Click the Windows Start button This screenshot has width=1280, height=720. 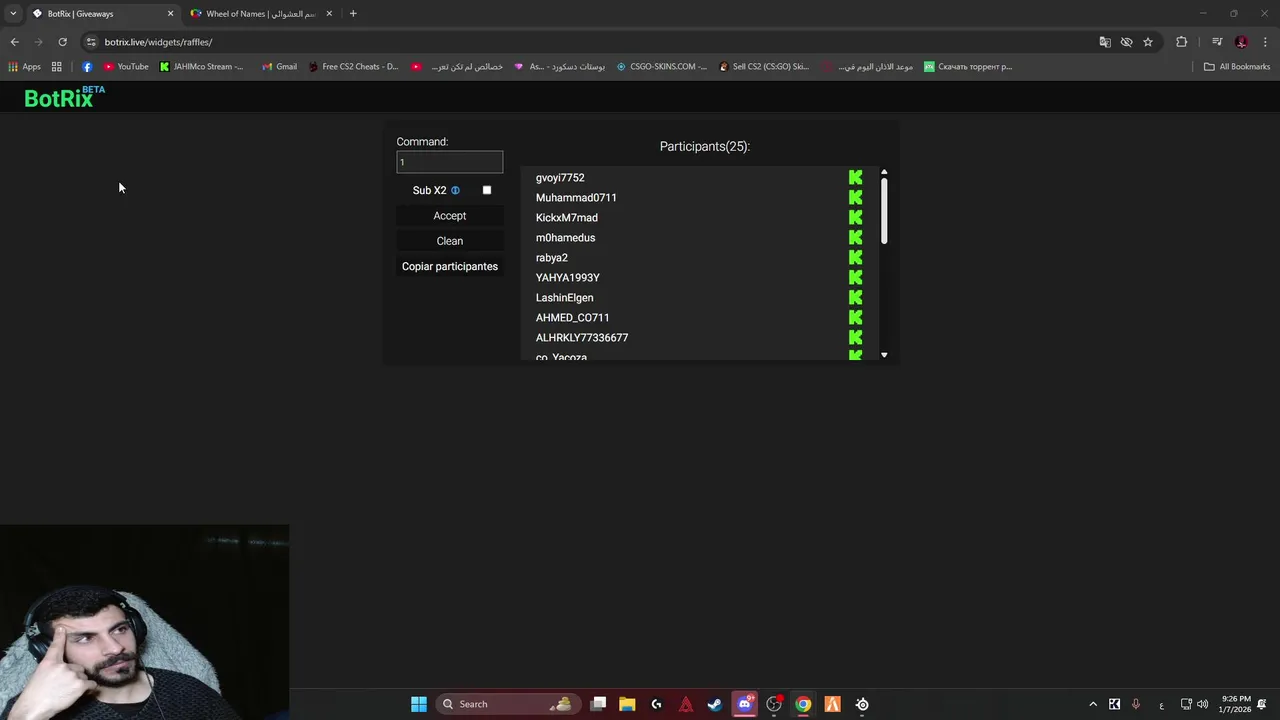point(419,704)
